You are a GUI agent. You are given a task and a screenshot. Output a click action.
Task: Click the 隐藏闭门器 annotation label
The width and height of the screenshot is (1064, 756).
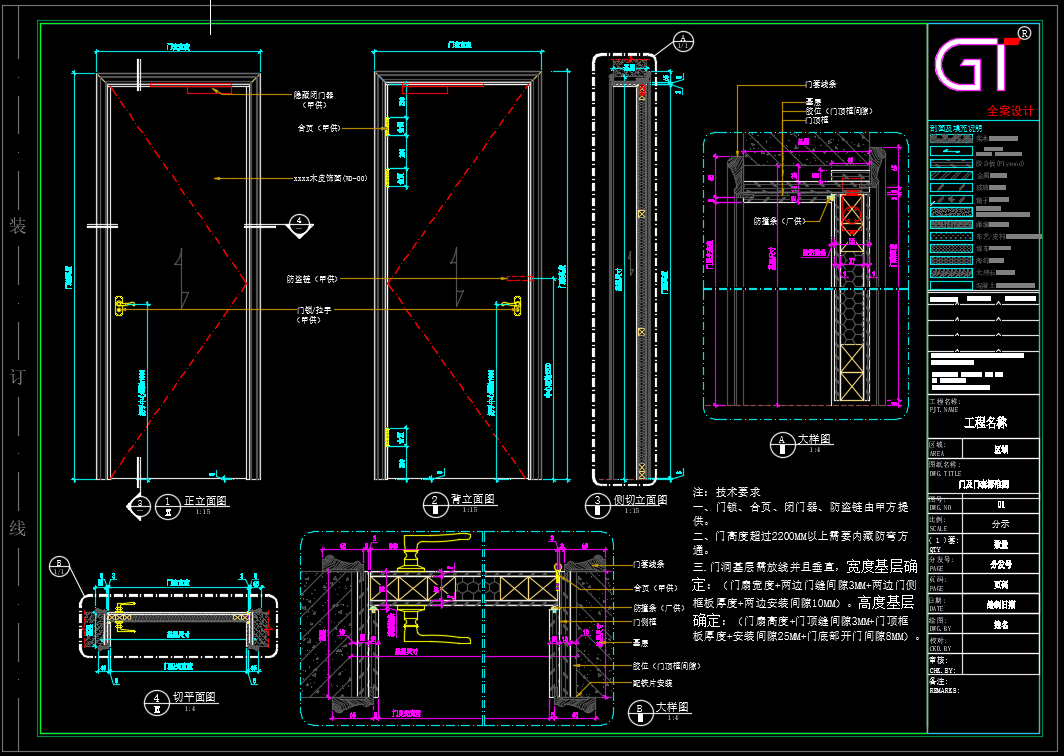314,95
